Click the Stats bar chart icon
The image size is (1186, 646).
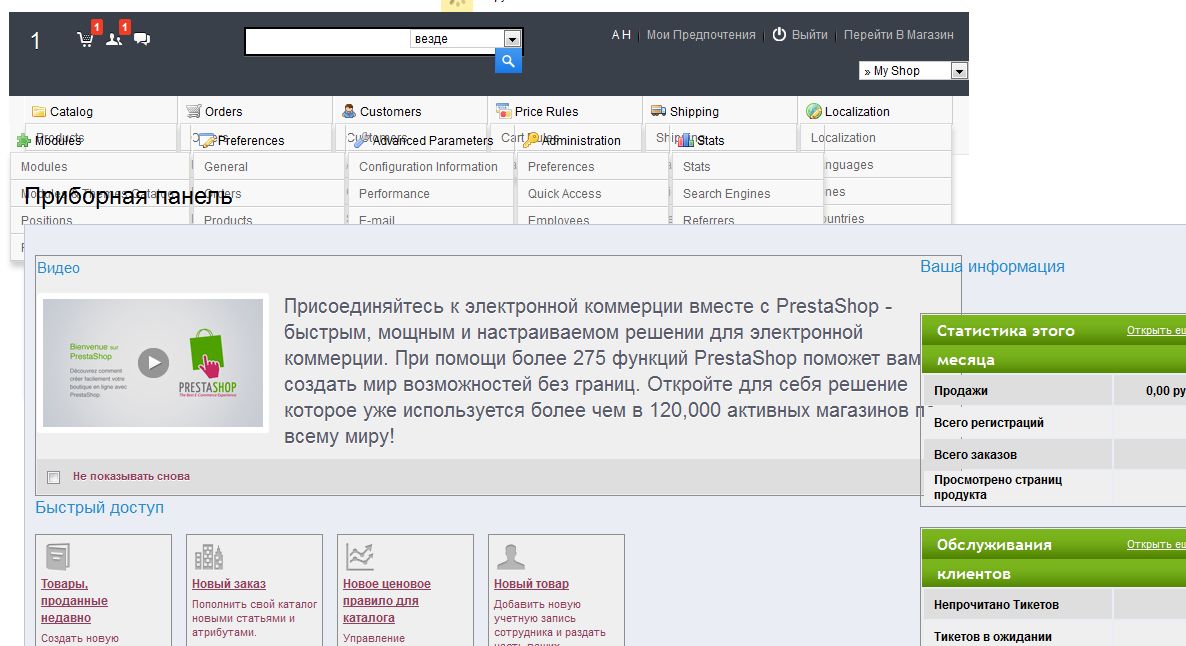pos(686,140)
